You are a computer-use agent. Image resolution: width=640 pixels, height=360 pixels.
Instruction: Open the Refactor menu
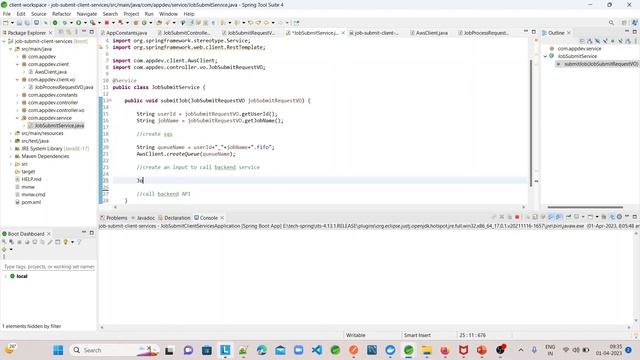61,14
